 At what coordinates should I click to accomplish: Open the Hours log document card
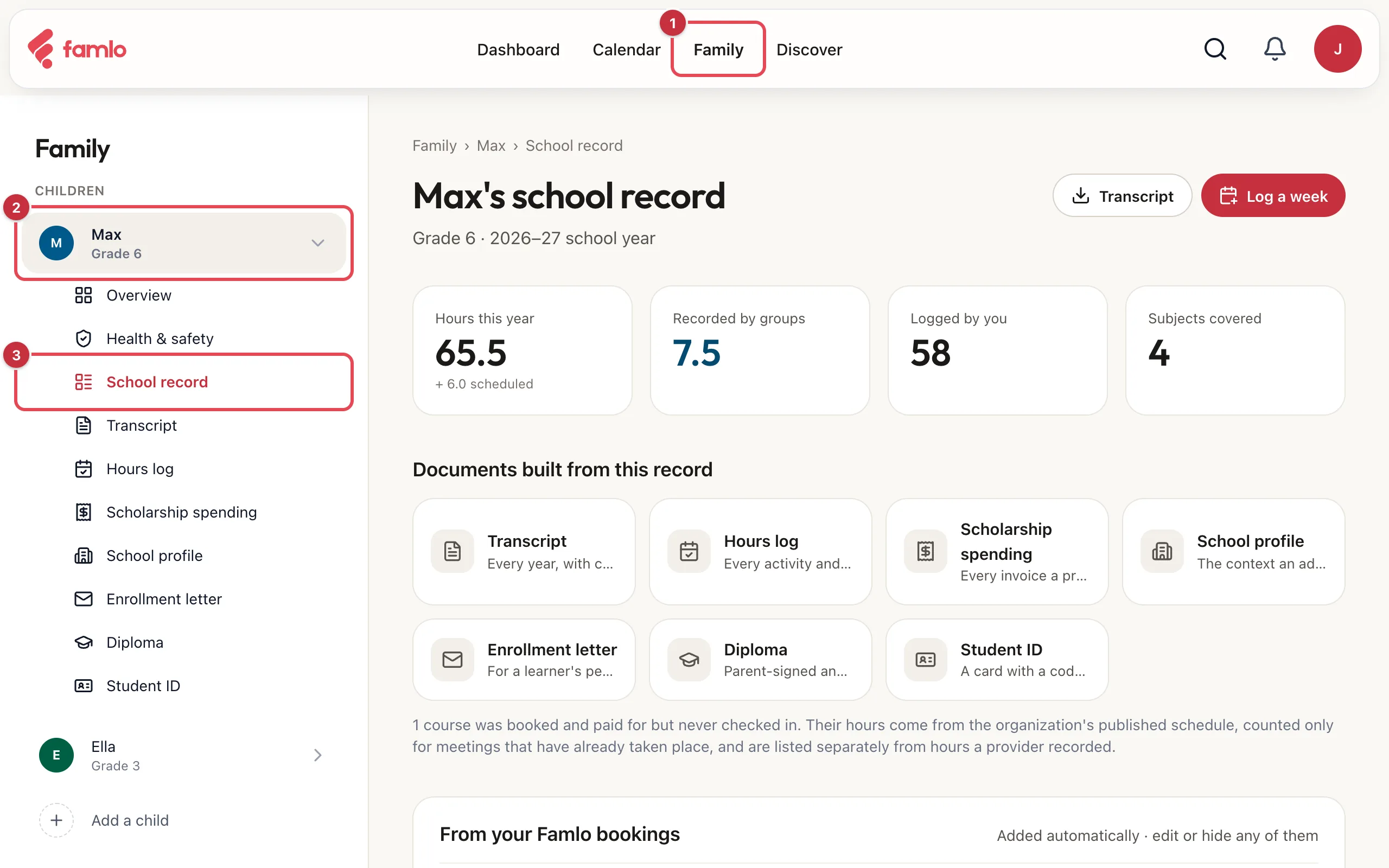pos(760,551)
